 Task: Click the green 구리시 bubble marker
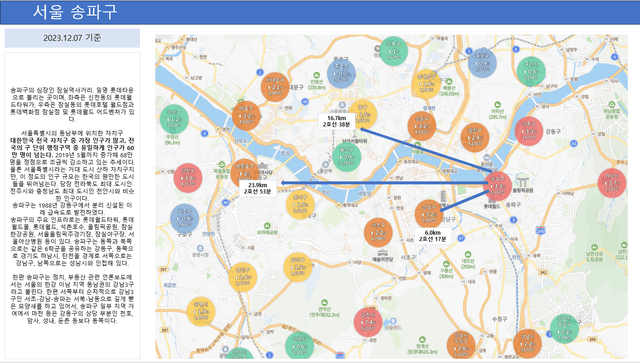click(x=531, y=71)
